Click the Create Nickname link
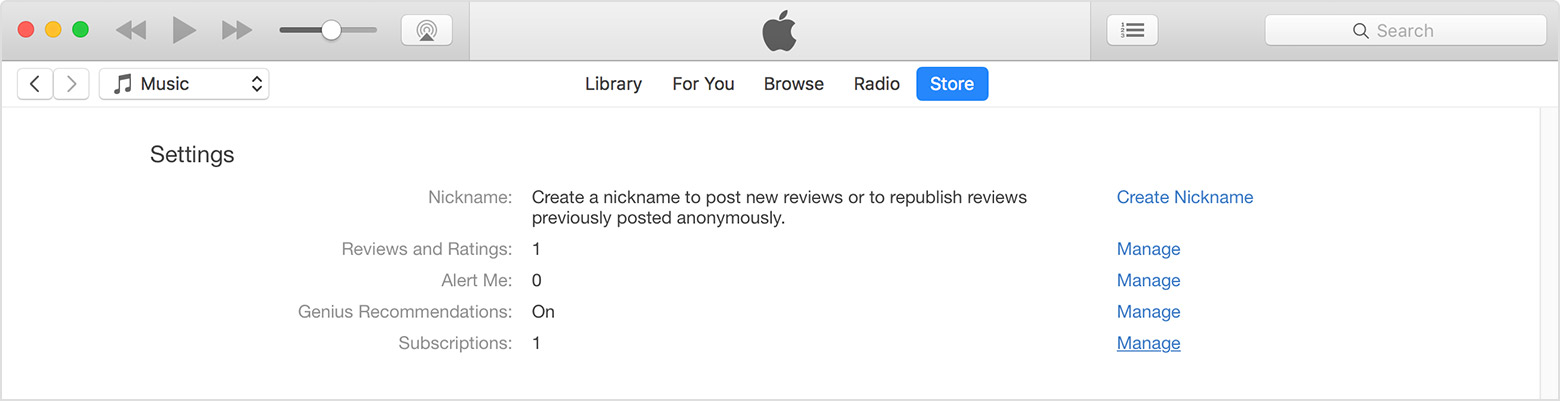The image size is (1560, 402). click(x=1184, y=197)
